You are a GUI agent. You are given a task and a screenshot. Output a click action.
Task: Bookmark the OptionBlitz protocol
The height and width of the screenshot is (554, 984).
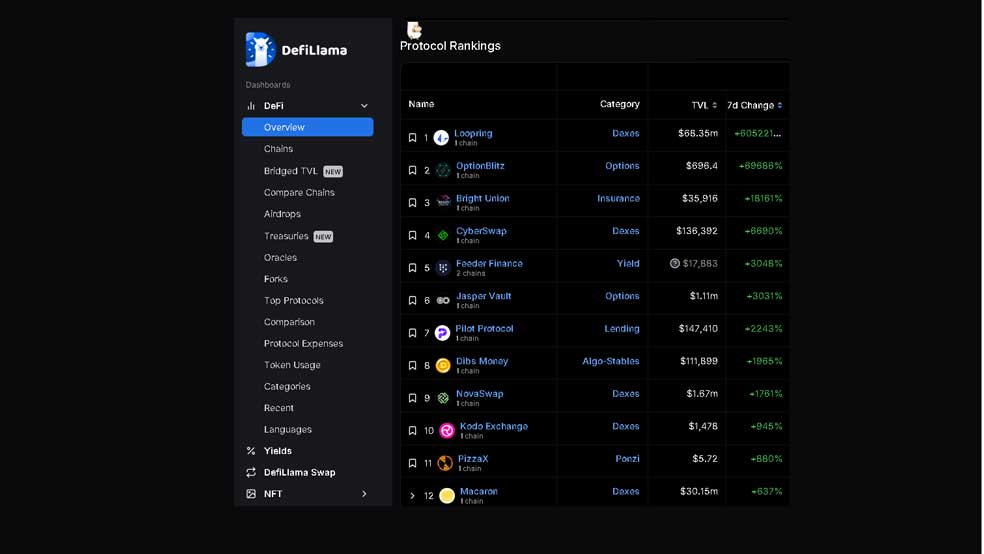click(412, 170)
